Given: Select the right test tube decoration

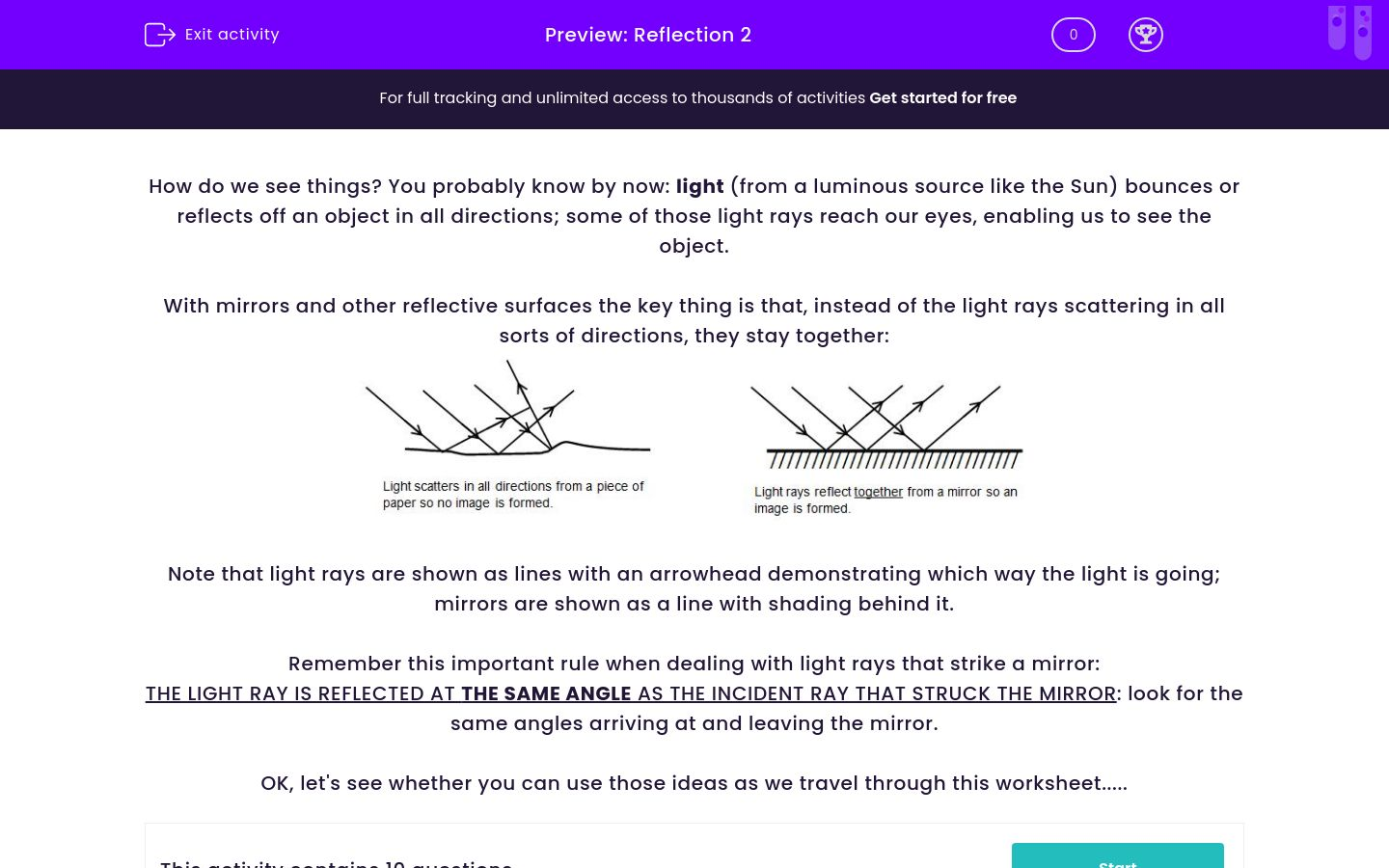Looking at the screenshot, I should tap(1364, 32).
